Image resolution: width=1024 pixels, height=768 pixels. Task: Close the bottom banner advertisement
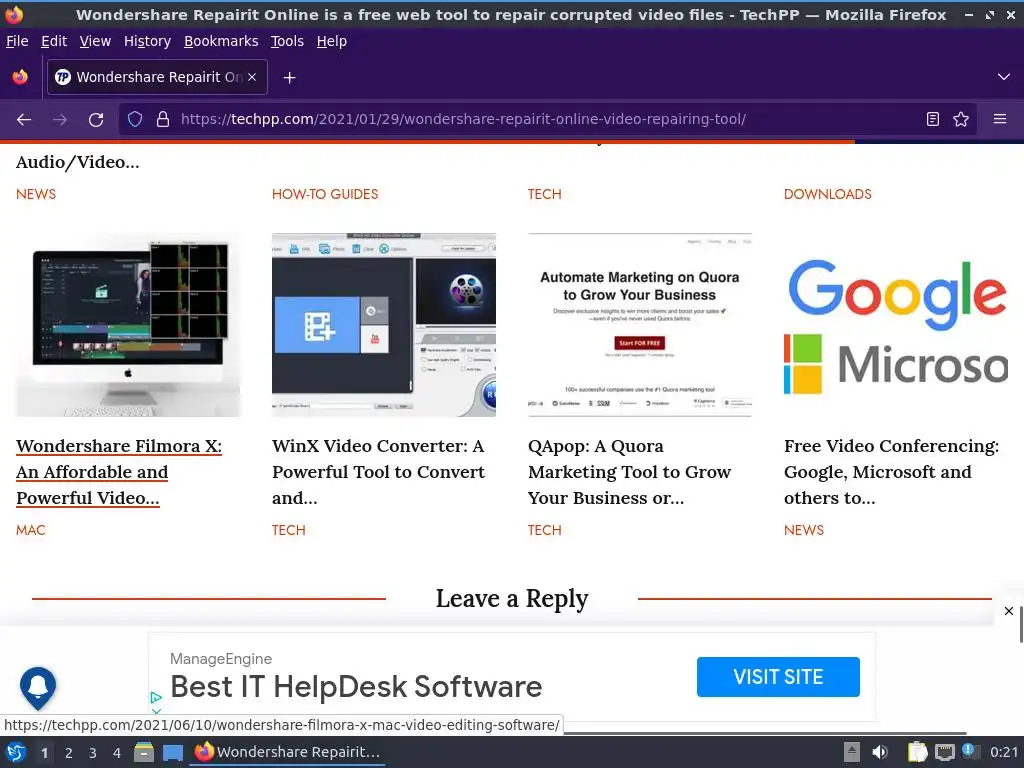(1008, 611)
